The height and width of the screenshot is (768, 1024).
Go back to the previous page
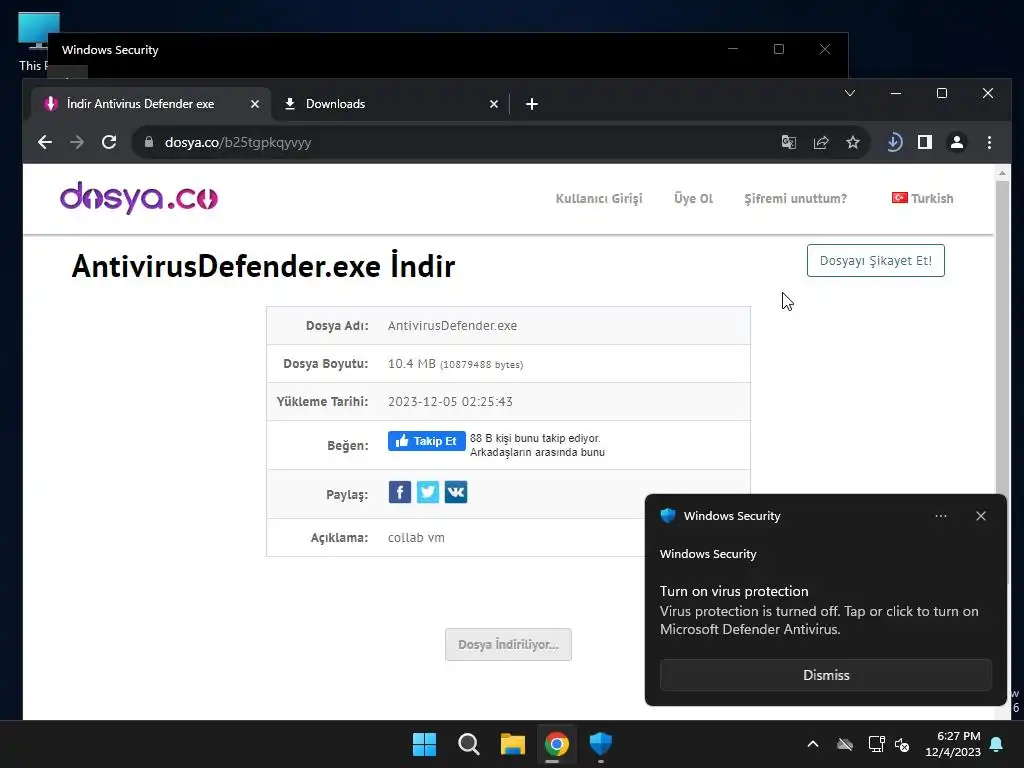[x=44, y=142]
